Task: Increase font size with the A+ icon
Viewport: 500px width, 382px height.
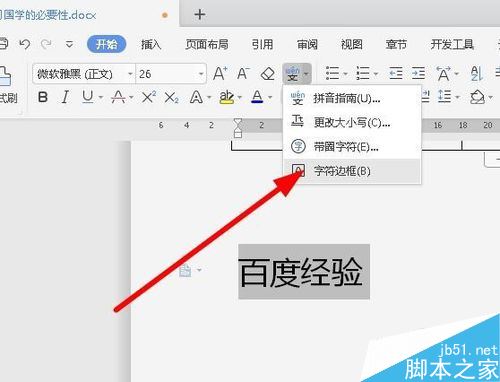Action: click(220, 73)
